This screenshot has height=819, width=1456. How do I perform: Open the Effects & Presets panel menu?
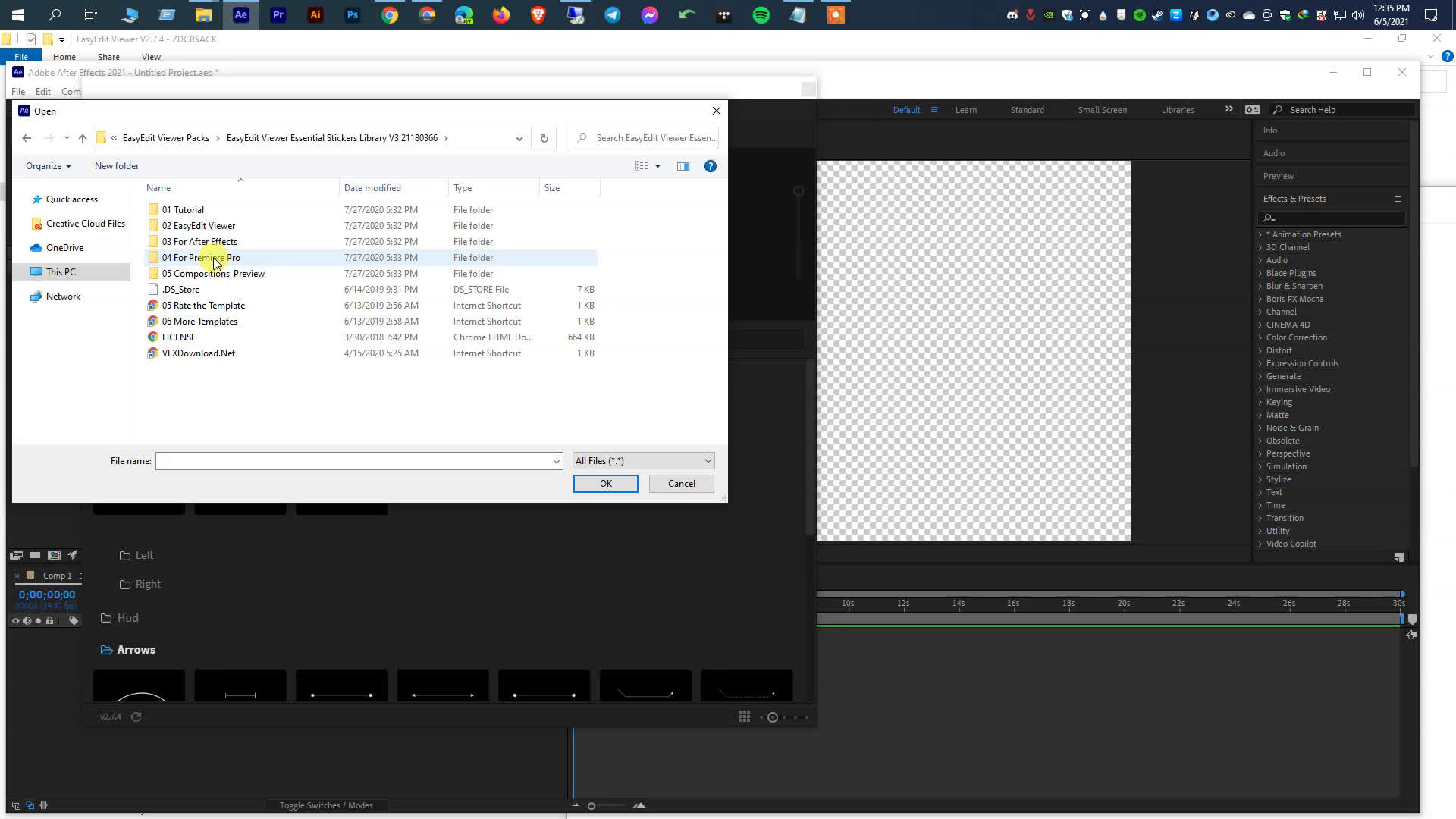click(1398, 199)
